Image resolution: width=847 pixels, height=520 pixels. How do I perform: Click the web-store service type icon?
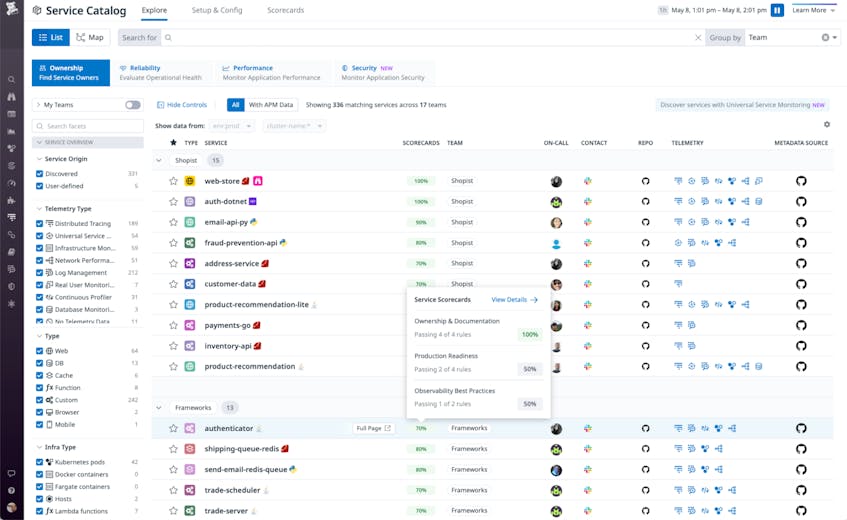click(x=190, y=181)
